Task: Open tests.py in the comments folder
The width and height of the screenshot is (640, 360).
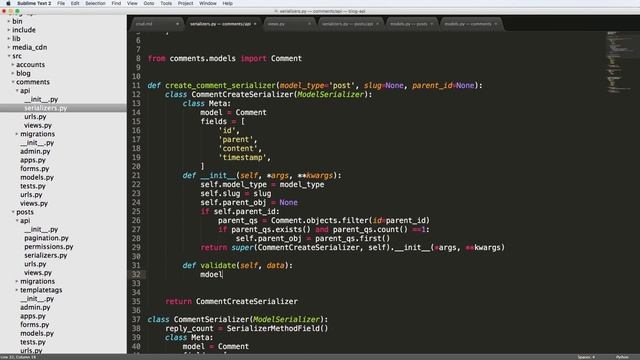Action: (x=33, y=186)
